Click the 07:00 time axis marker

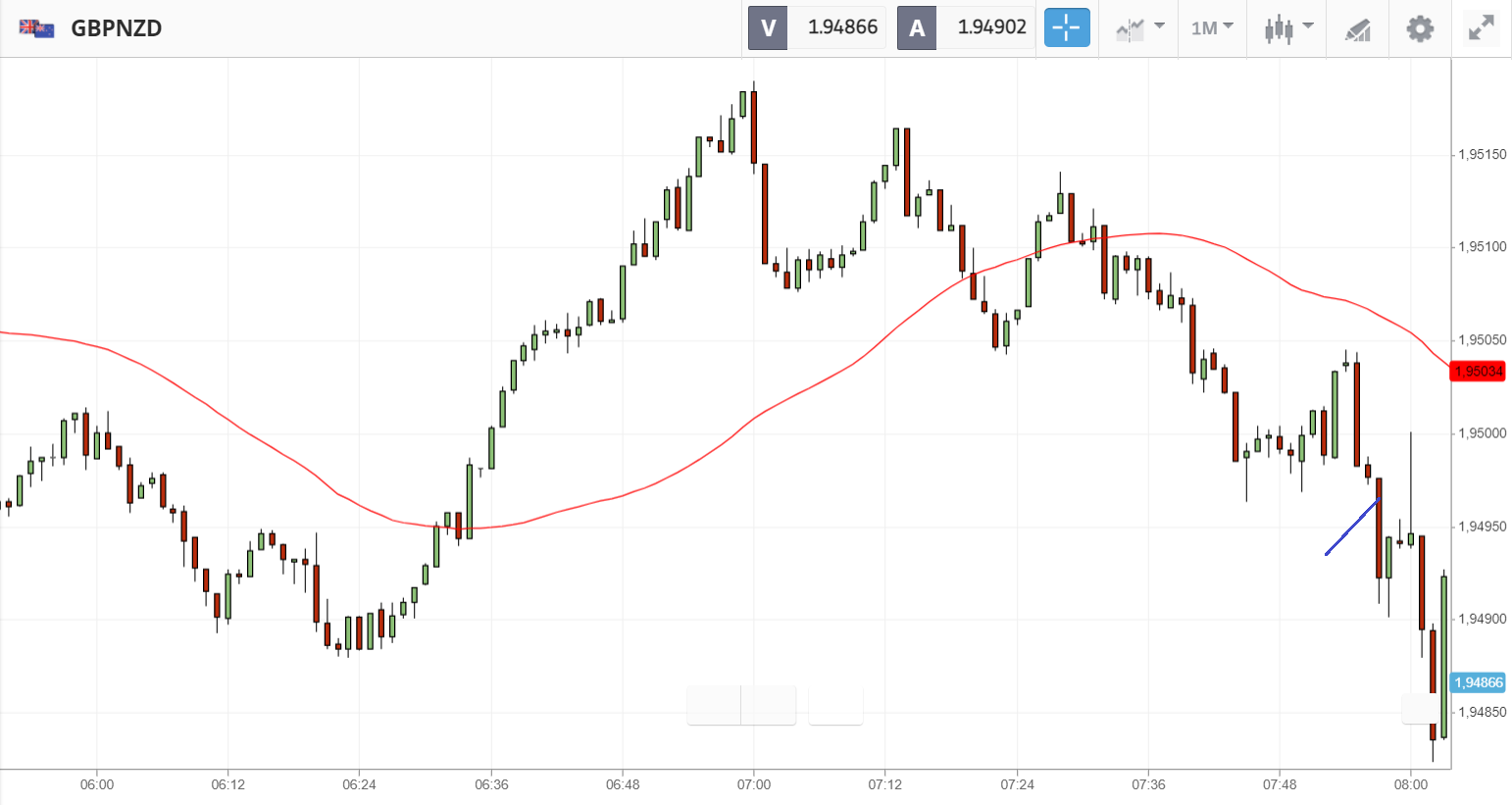(x=753, y=784)
